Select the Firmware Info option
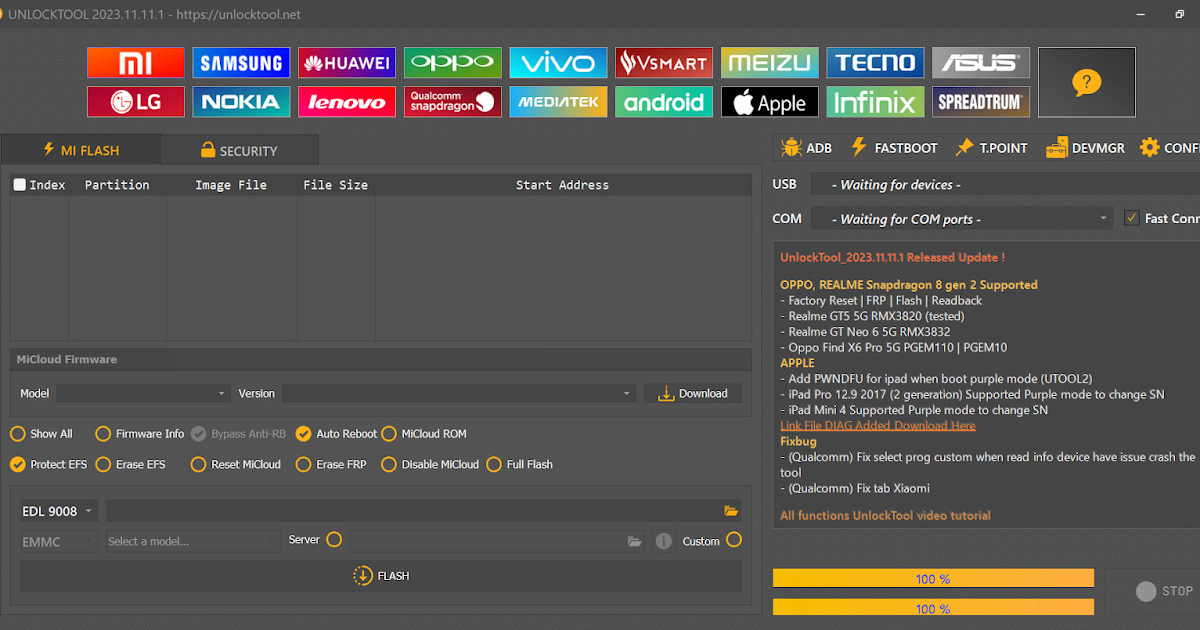 click(x=140, y=434)
